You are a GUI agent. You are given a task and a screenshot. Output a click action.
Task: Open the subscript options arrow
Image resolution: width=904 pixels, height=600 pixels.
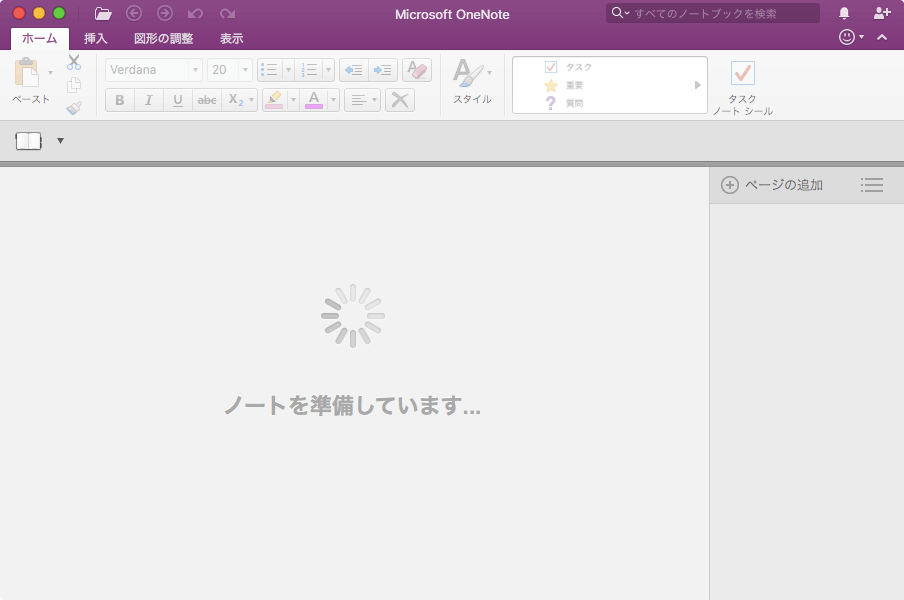coord(251,100)
